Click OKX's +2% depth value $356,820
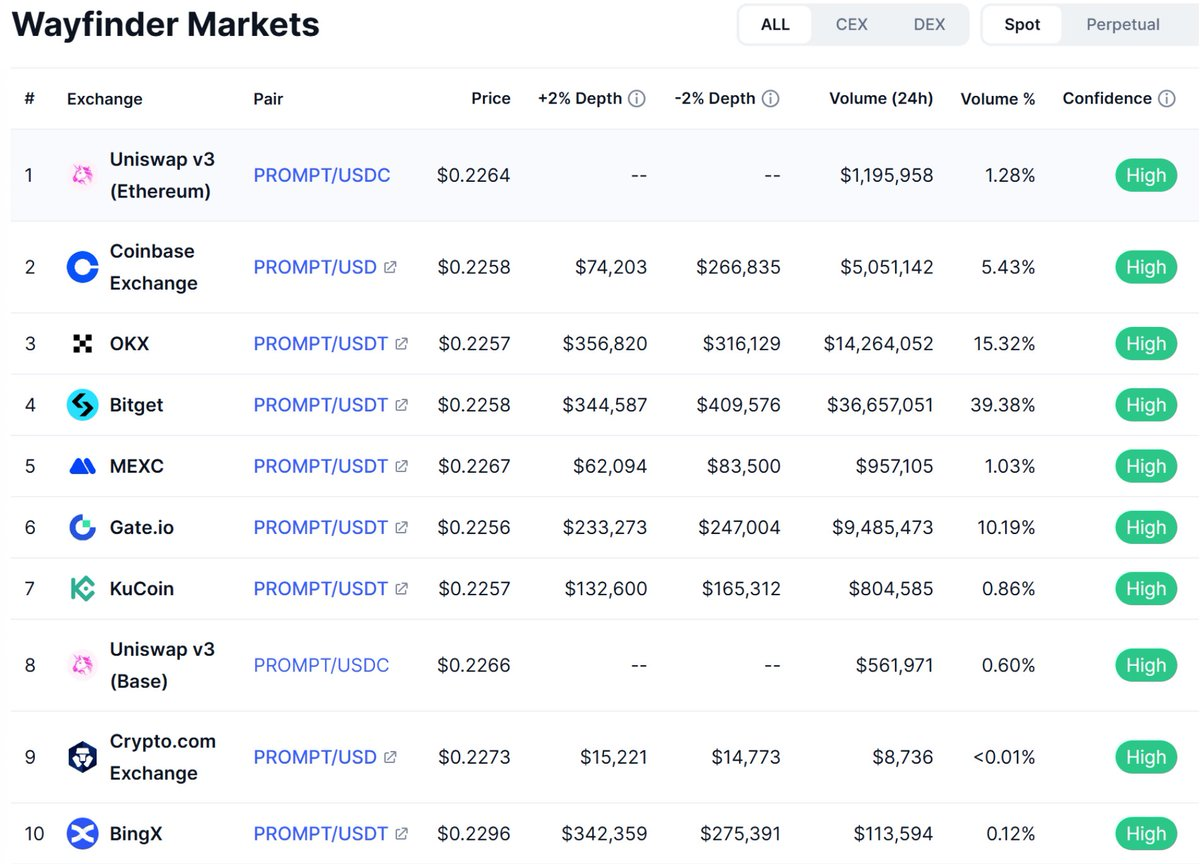This screenshot has height=864, width=1200. point(605,344)
